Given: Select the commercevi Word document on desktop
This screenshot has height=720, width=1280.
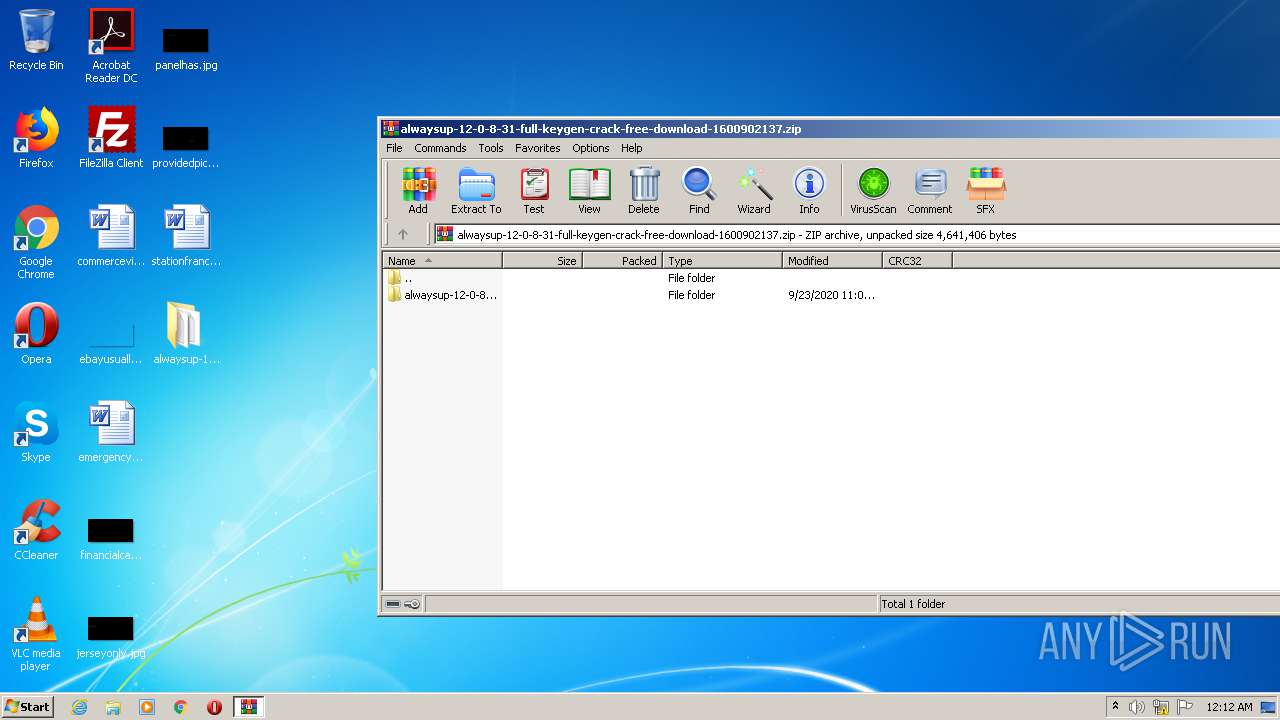Looking at the screenshot, I should pos(111,236).
